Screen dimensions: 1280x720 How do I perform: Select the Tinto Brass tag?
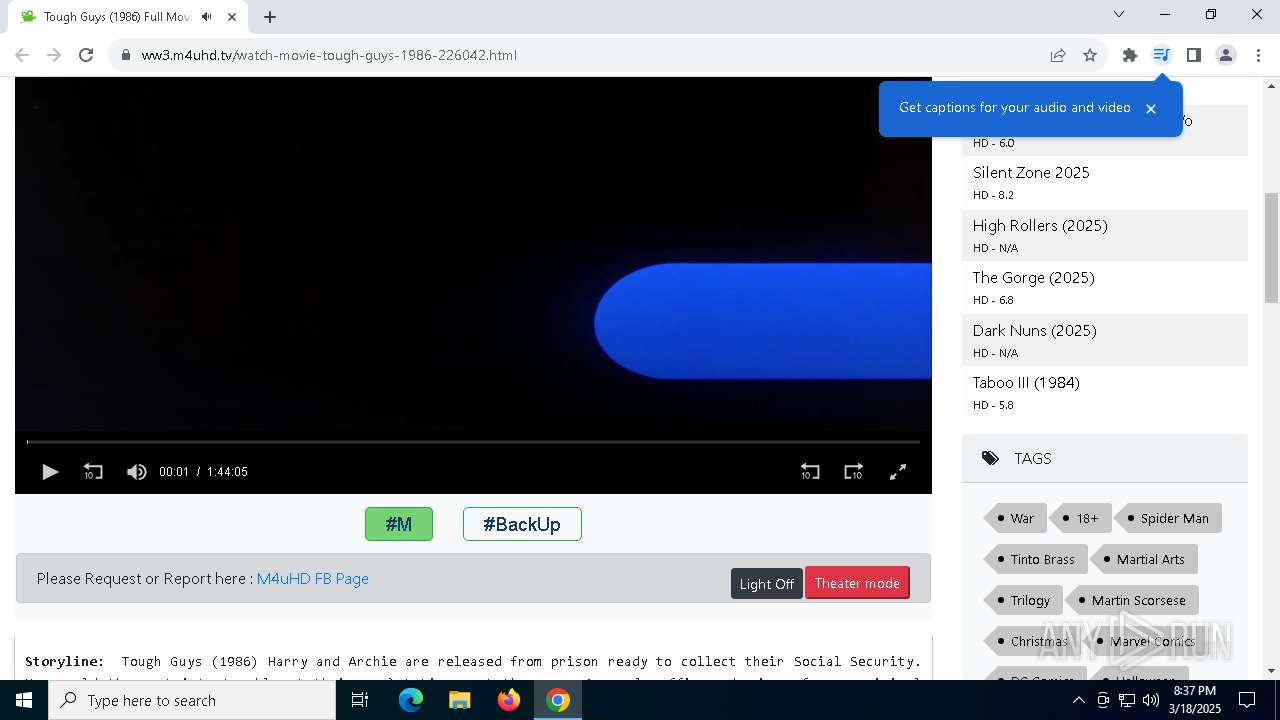point(1035,559)
